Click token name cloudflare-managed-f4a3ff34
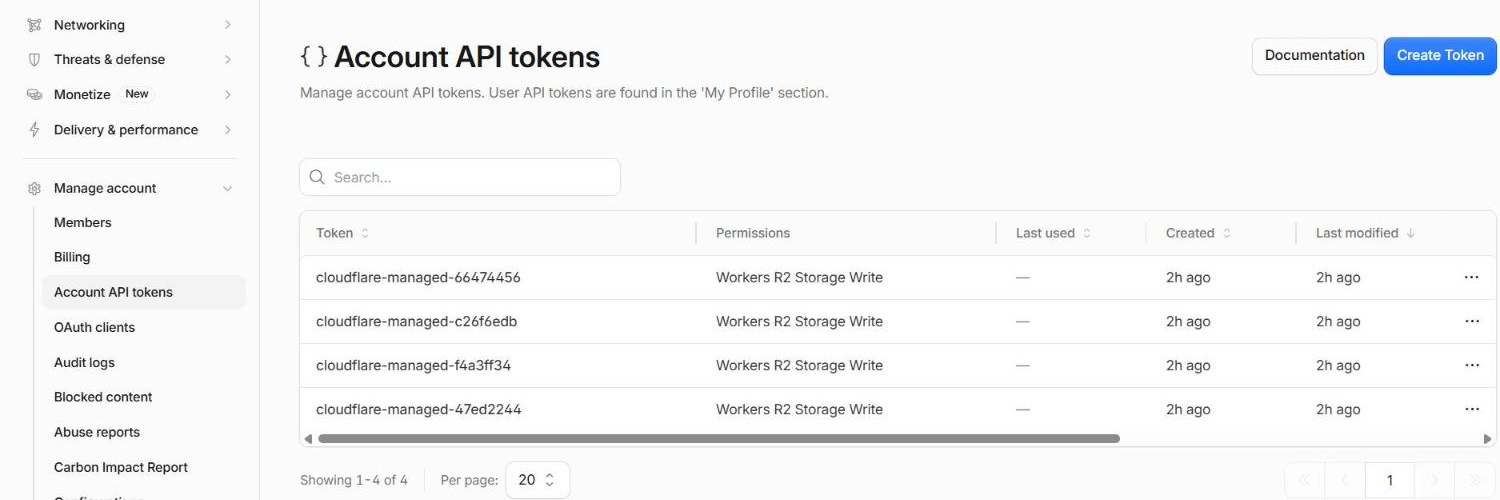 tap(413, 365)
